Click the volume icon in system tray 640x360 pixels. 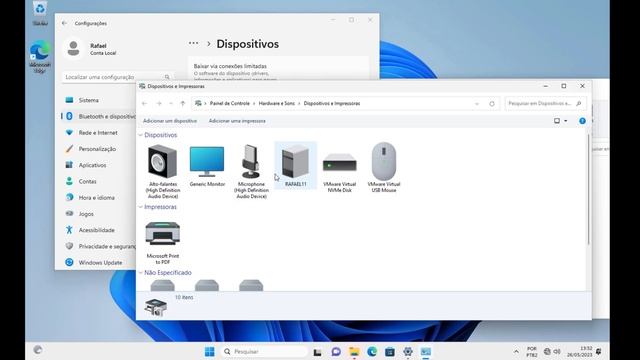pyautogui.click(x=557, y=351)
